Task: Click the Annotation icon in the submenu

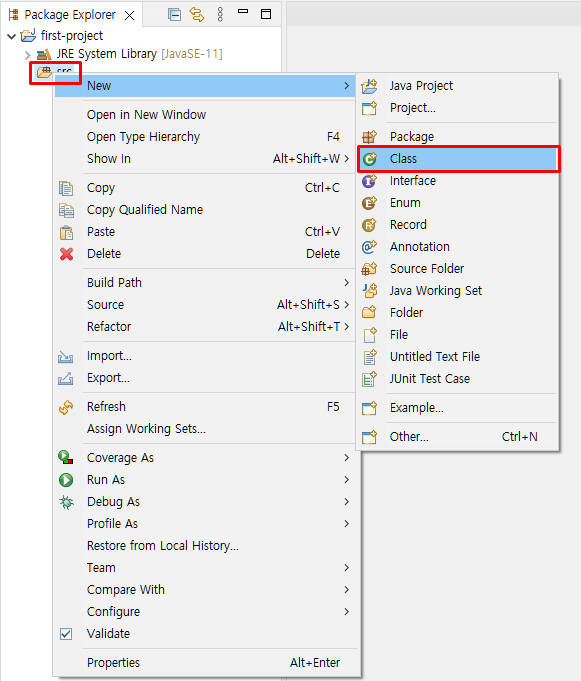Action: [x=369, y=247]
